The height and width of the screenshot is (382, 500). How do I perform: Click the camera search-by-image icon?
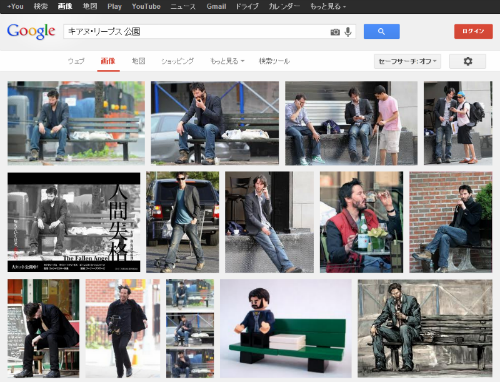[335, 32]
